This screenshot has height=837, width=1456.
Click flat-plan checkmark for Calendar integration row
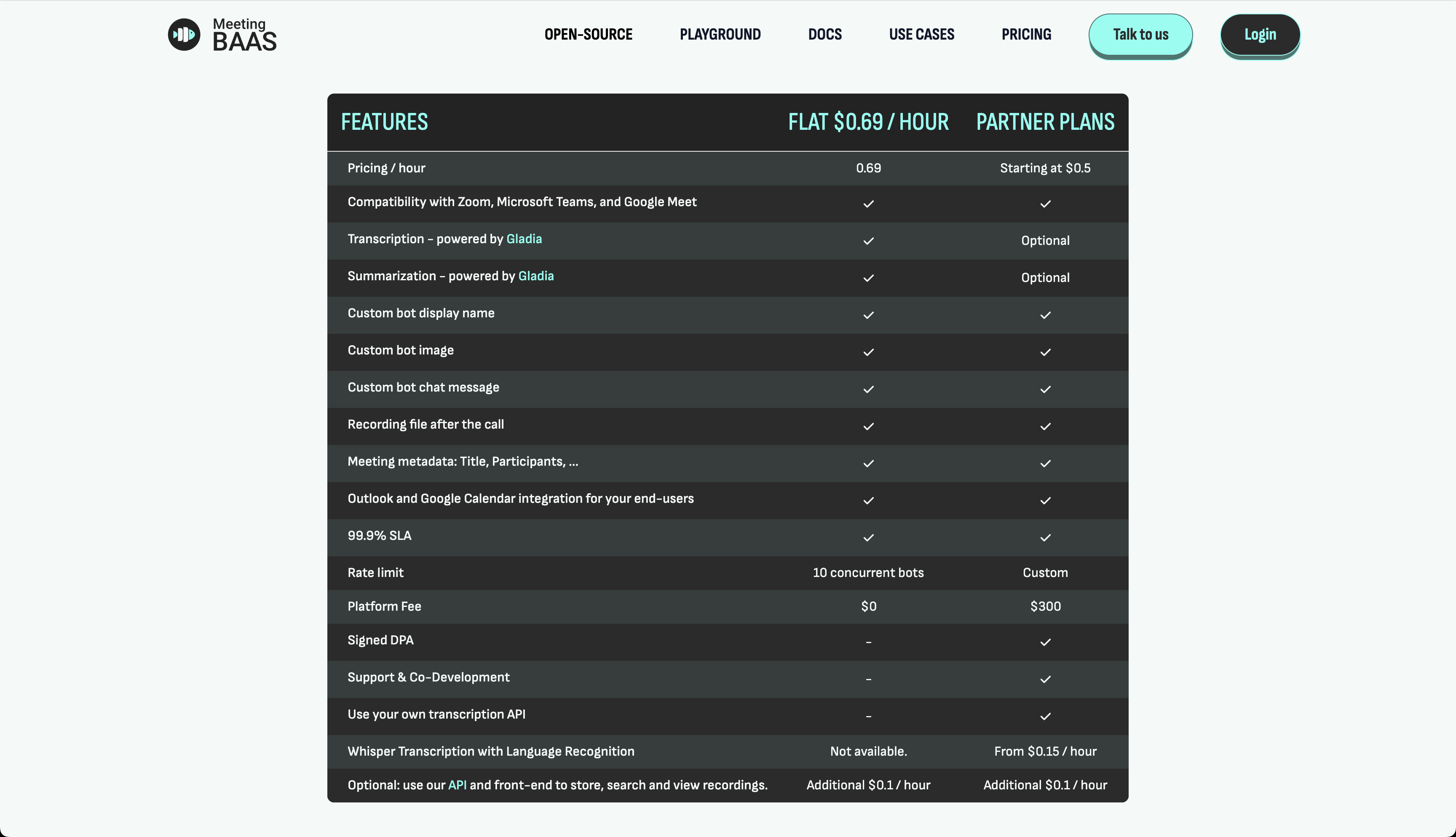868,501
